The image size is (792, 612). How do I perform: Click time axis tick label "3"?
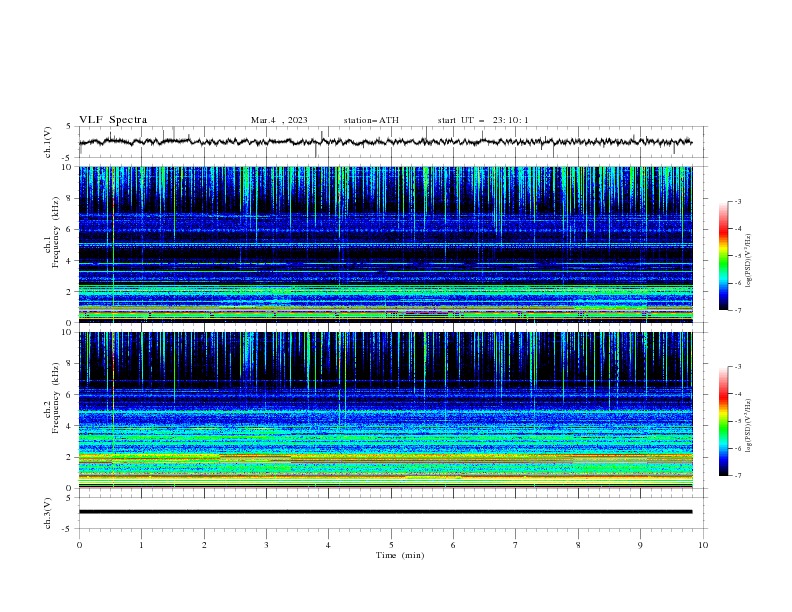(x=266, y=545)
